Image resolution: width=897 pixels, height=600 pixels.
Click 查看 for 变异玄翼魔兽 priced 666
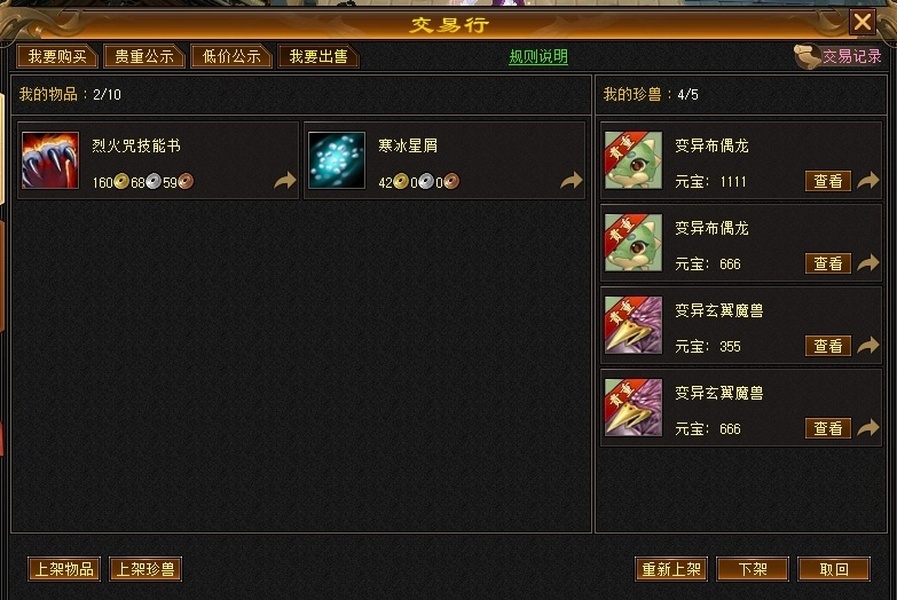(x=828, y=428)
